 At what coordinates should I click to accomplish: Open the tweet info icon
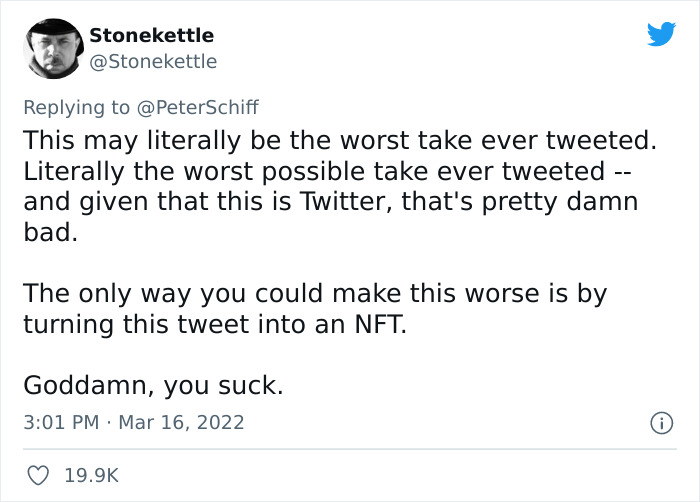(660, 424)
